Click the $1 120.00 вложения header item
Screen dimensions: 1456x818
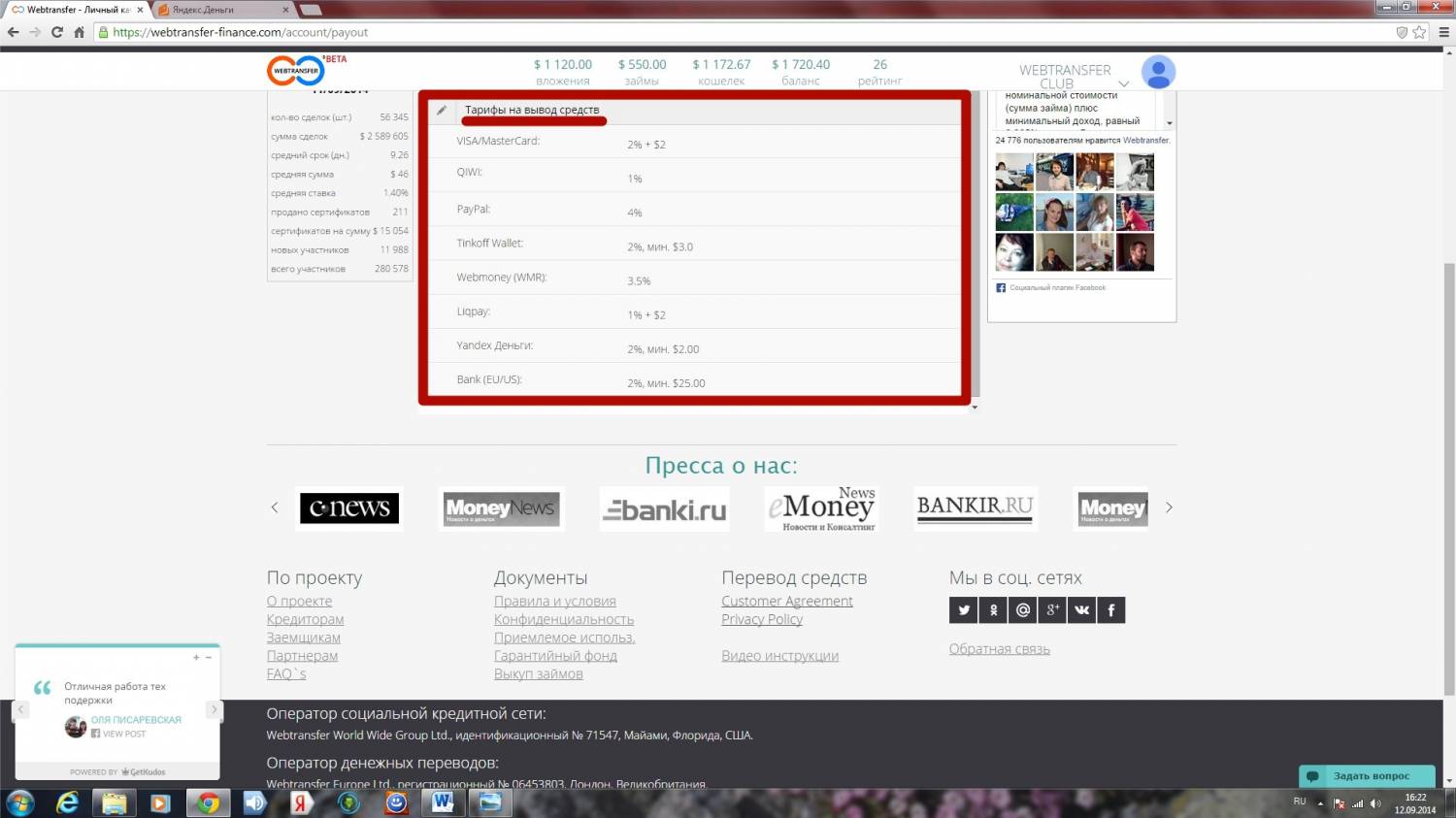(562, 72)
